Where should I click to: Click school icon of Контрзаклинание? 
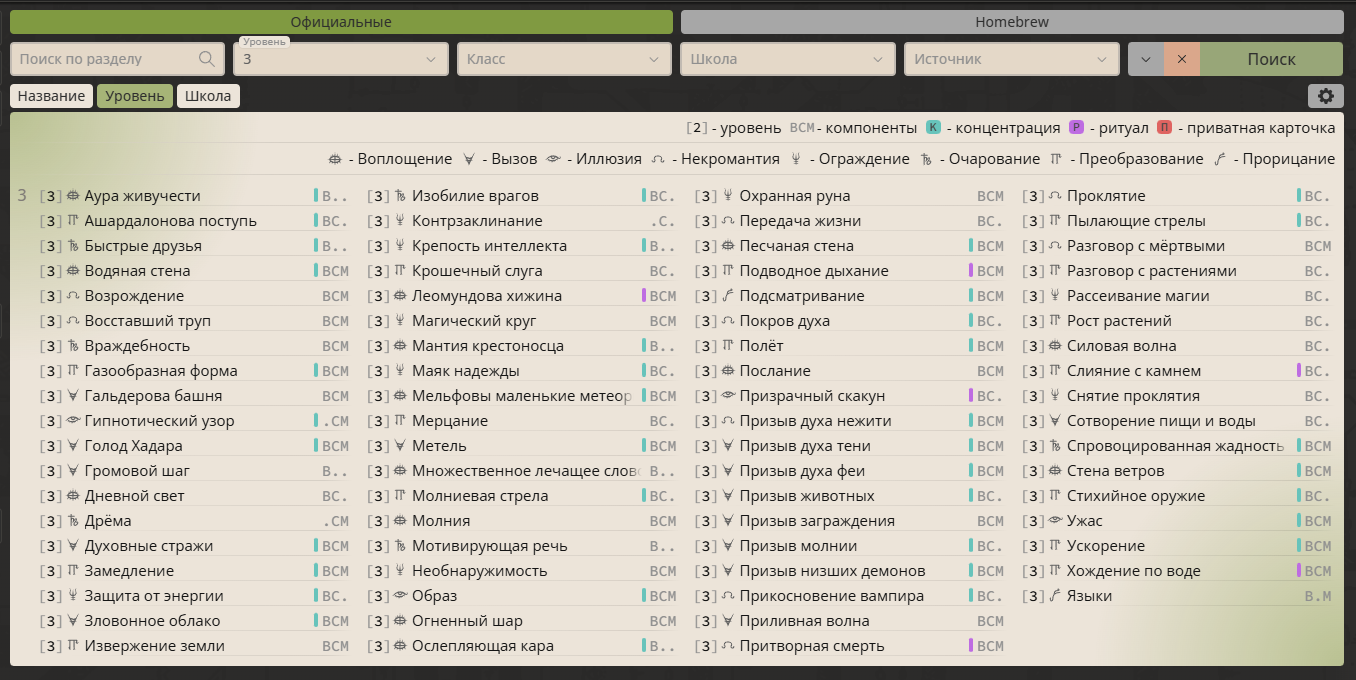tap(401, 221)
